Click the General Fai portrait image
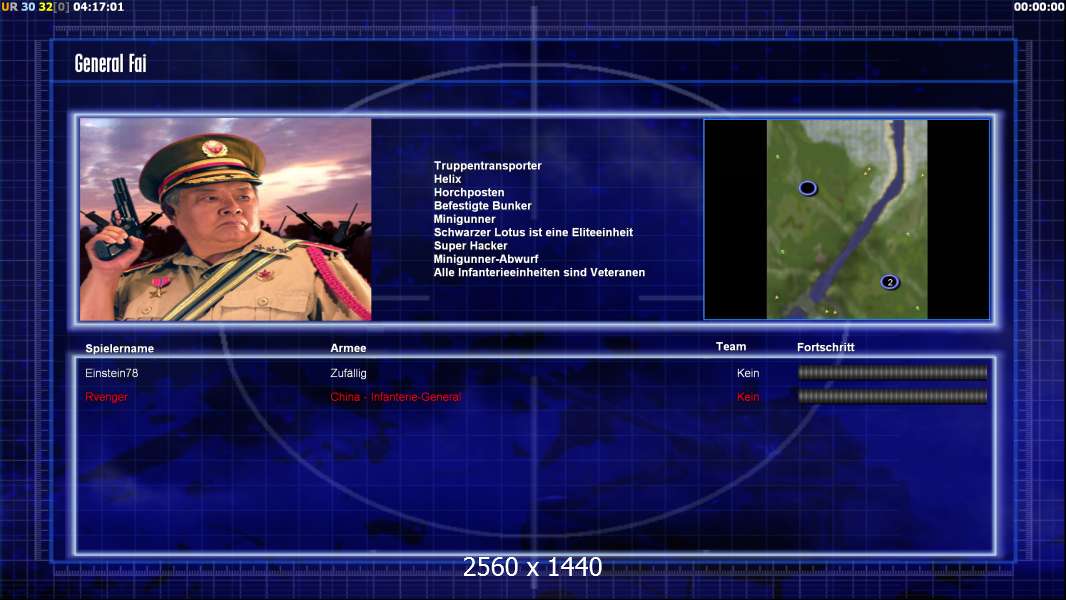Image resolution: width=1066 pixels, height=600 pixels. [x=226, y=219]
